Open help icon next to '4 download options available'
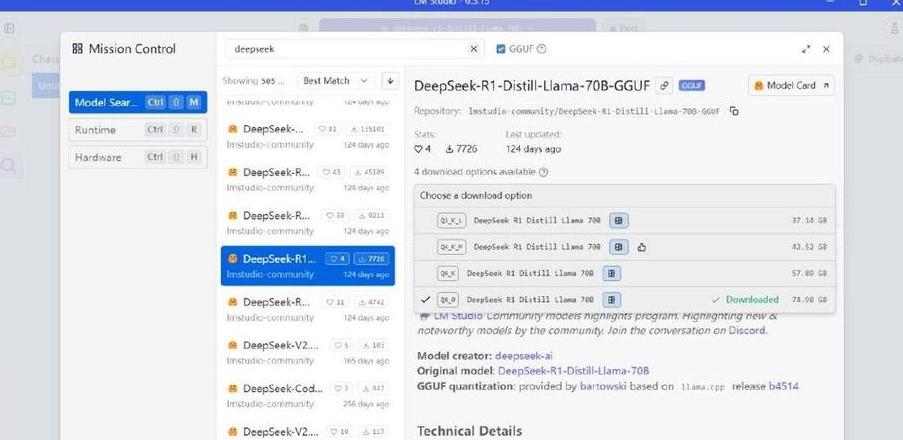Viewport: 903px width, 440px height. [544, 172]
